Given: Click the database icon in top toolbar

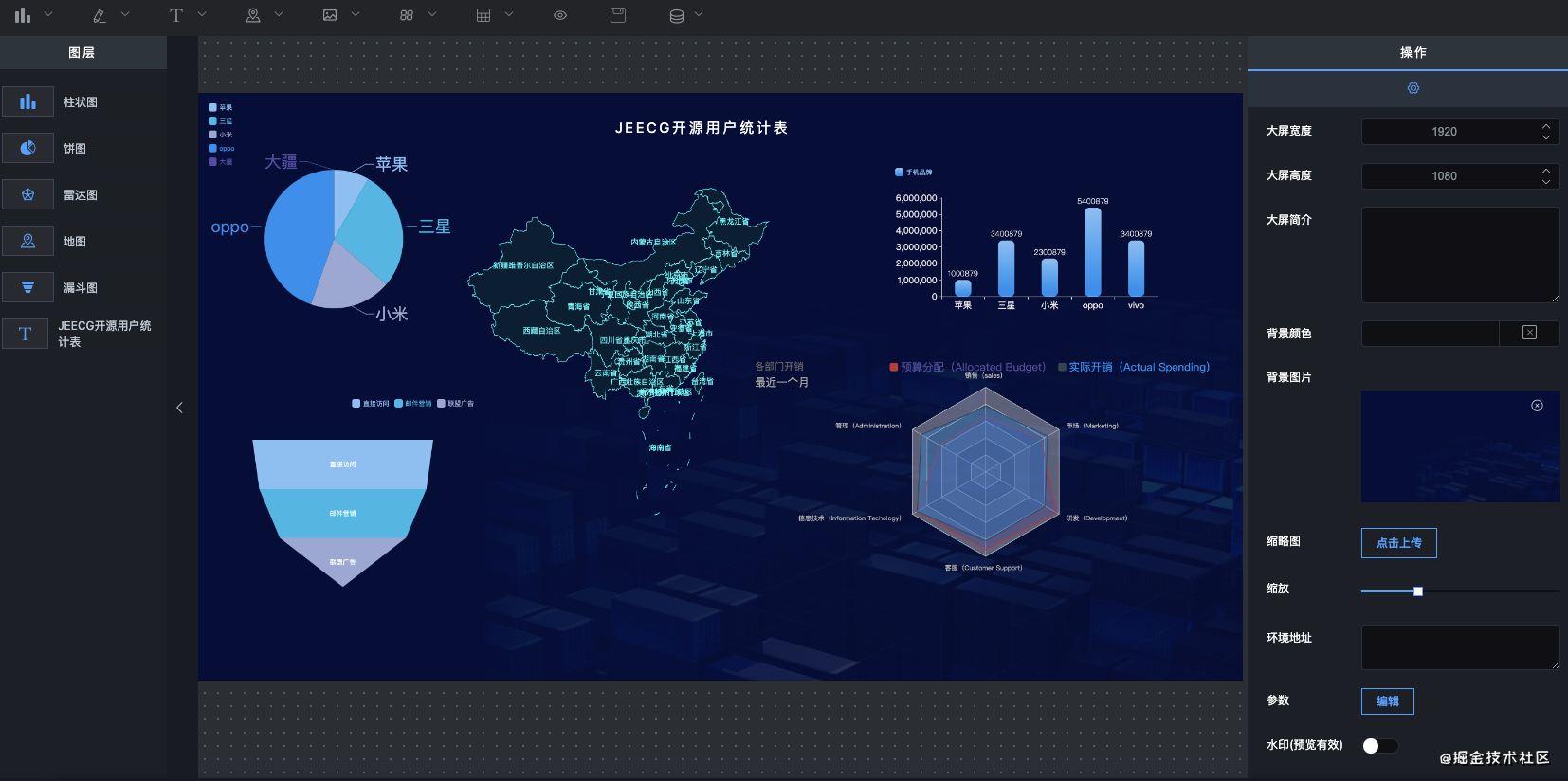Looking at the screenshot, I should pyautogui.click(x=677, y=15).
